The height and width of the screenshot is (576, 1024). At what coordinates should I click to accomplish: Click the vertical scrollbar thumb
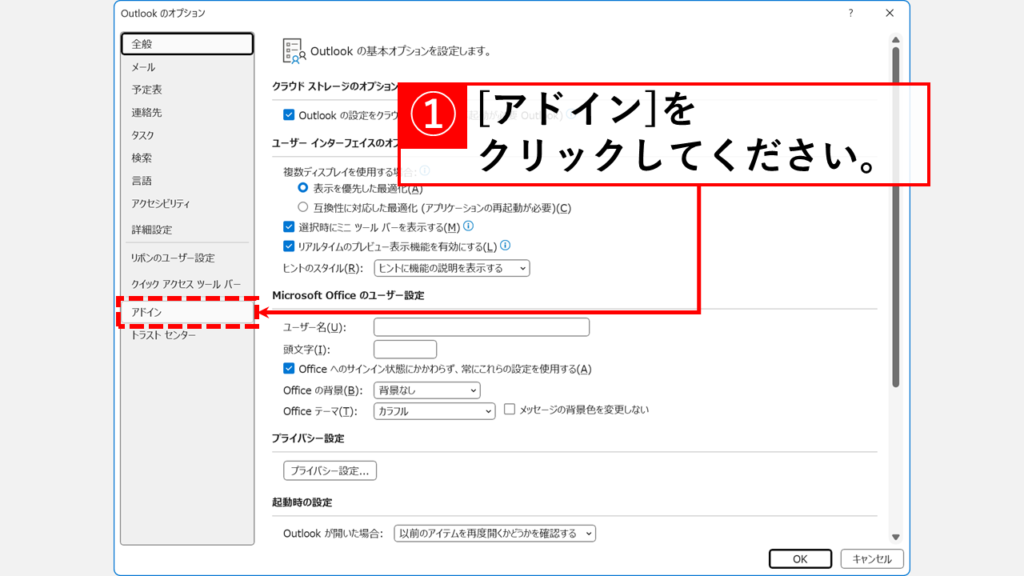(896, 217)
